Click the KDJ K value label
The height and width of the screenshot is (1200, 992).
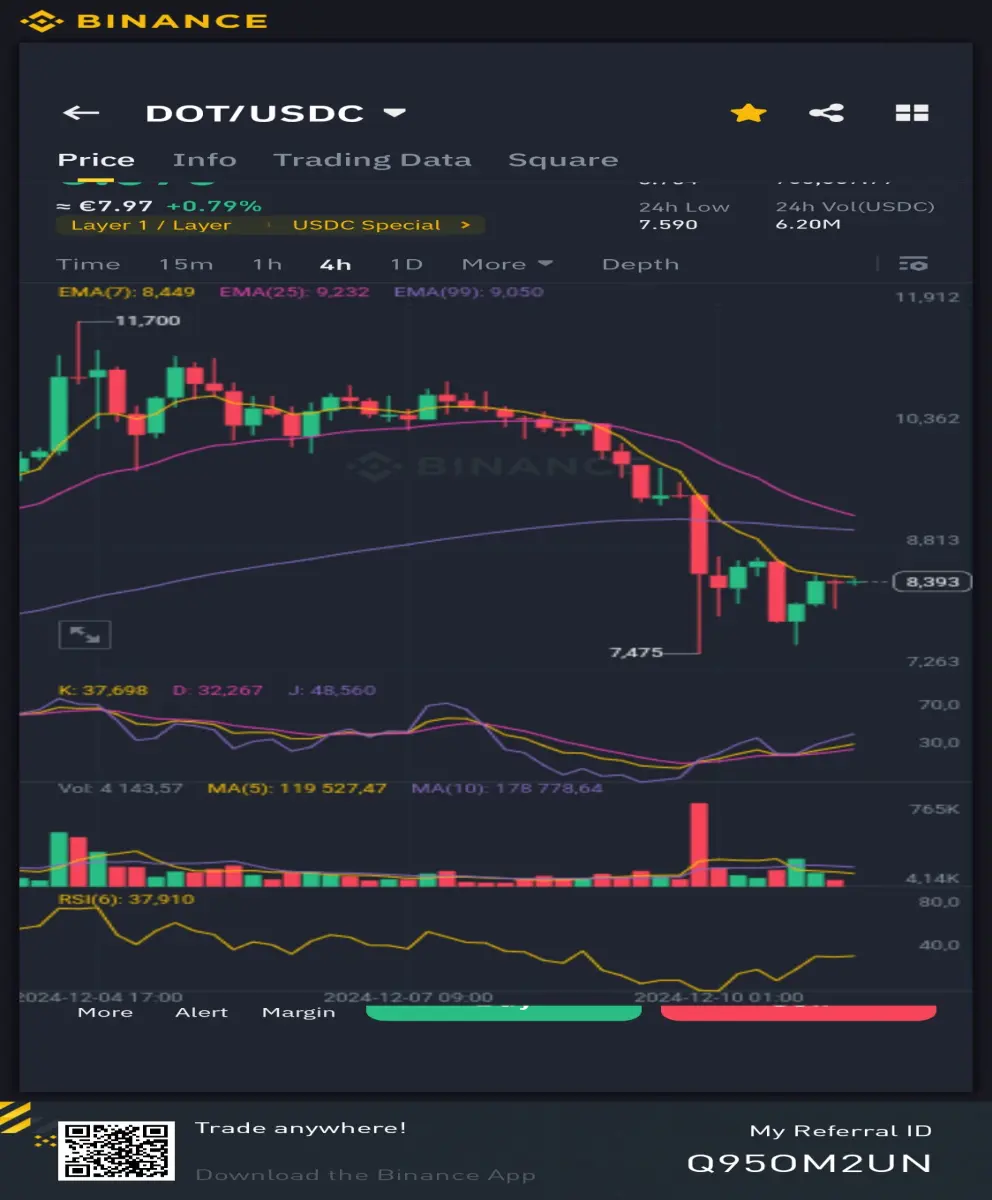pos(103,690)
